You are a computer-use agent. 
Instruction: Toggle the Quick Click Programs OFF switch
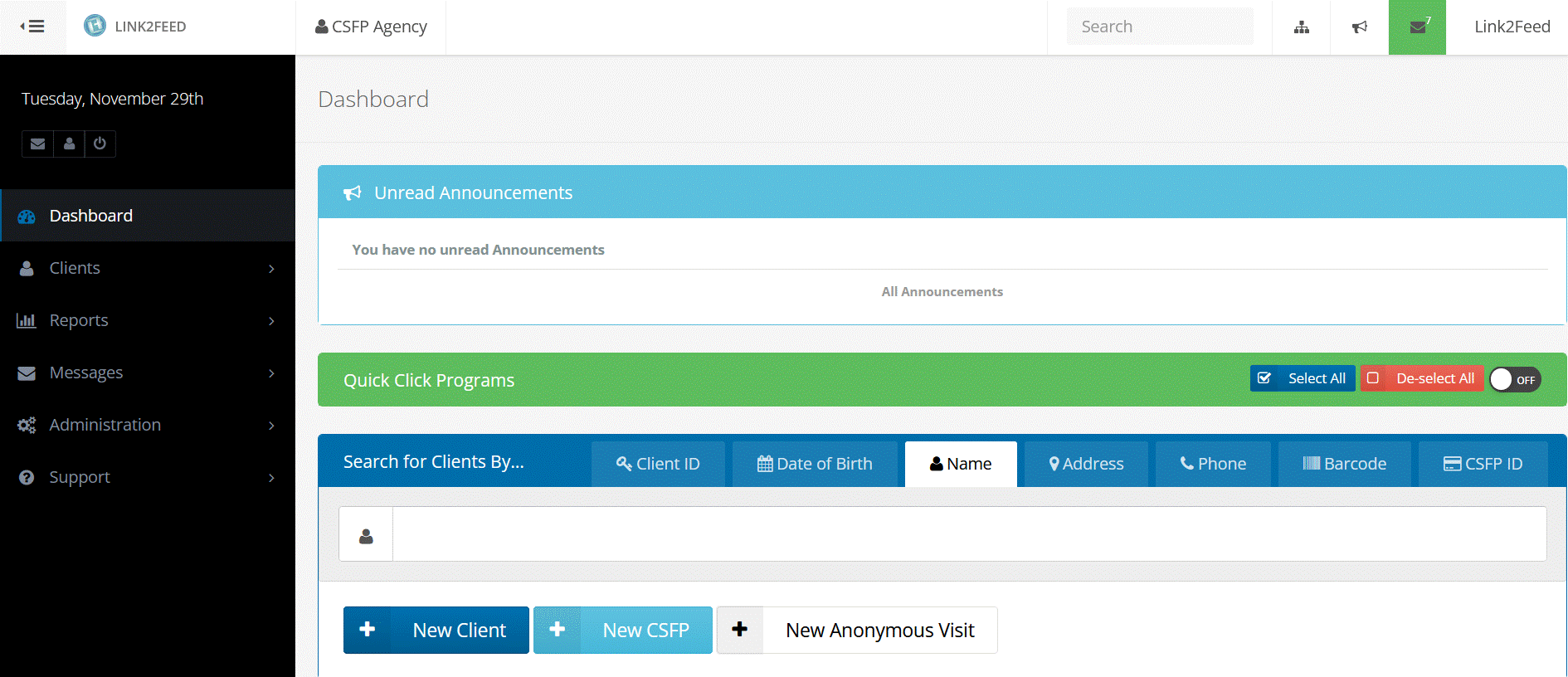coord(1514,379)
